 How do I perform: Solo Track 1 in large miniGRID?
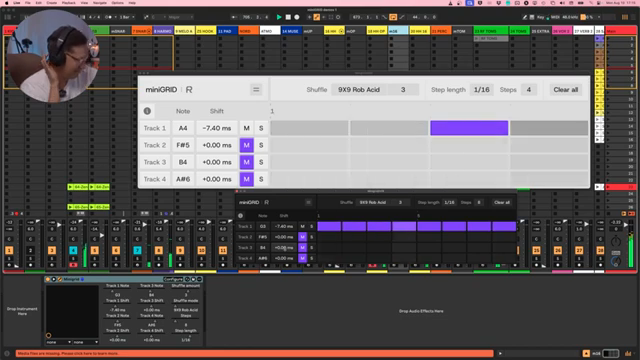(261, 128)
